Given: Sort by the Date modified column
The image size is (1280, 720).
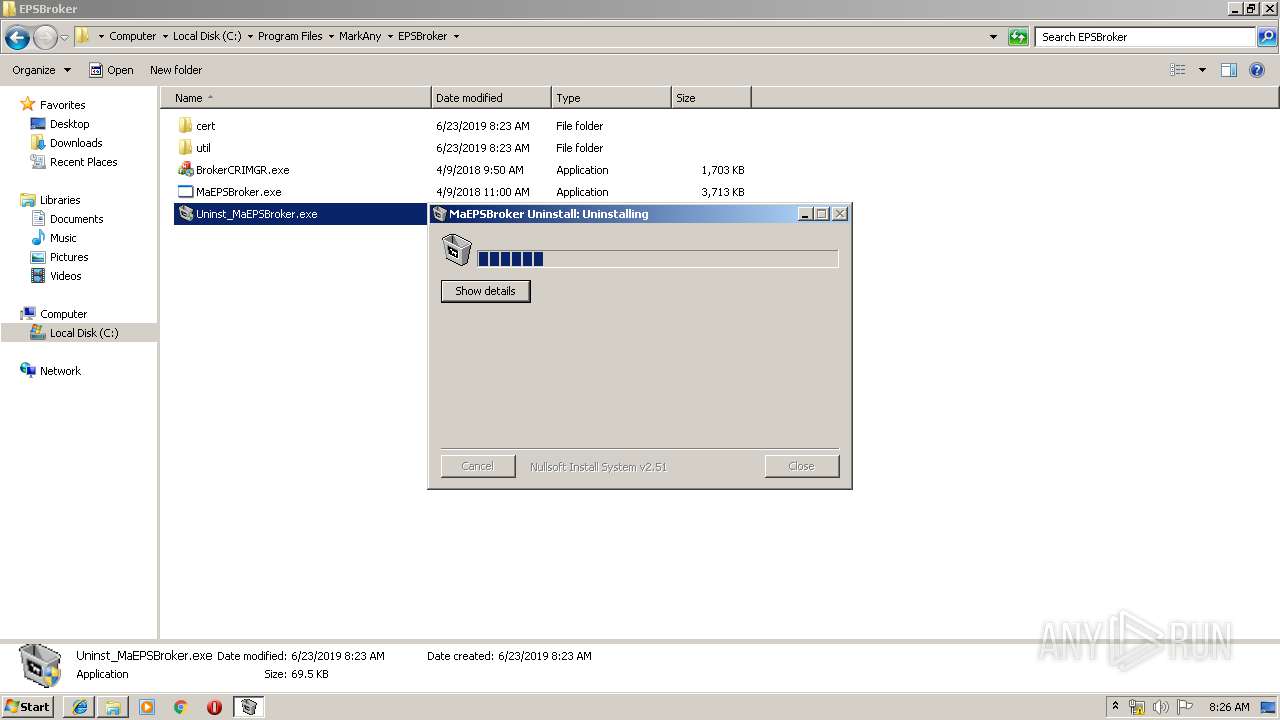Looking at the screenshot, I should (x=491, y=98).
